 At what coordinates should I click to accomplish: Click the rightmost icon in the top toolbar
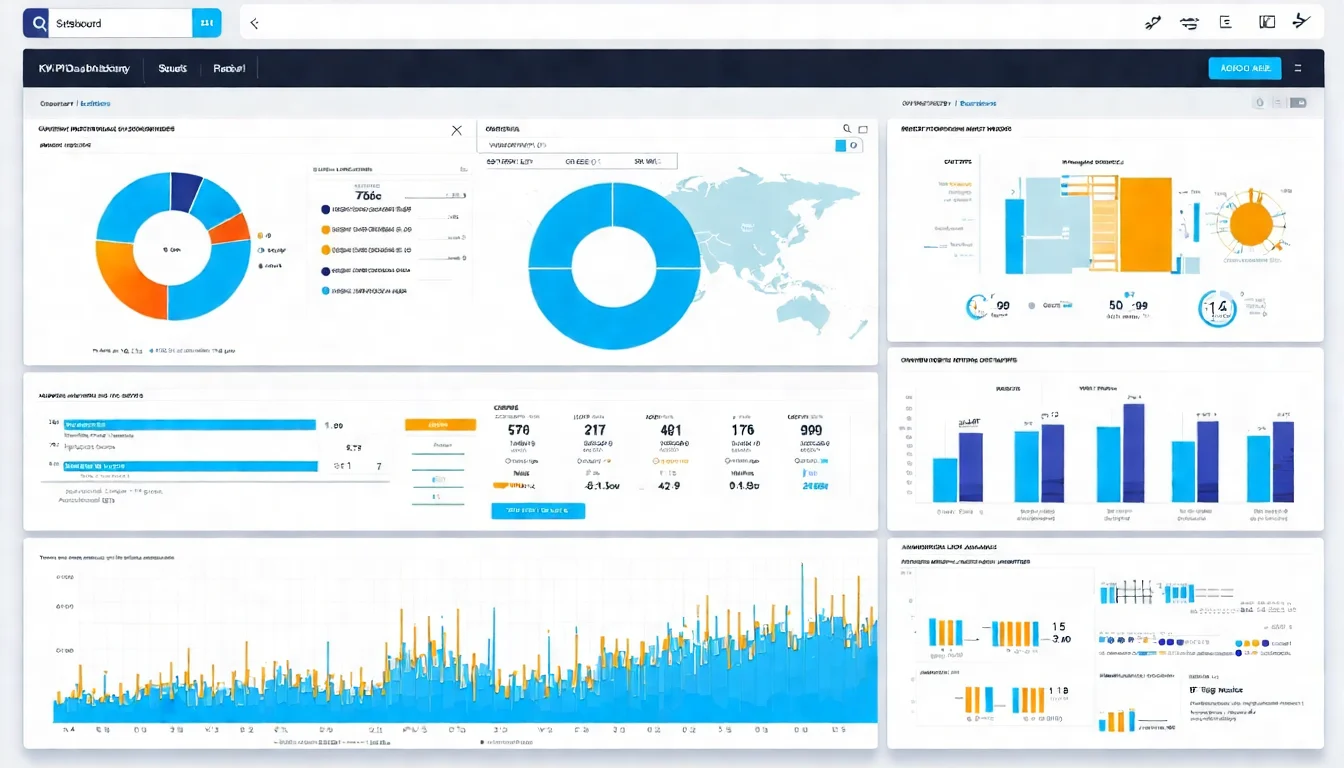[x=1301, y=21]
